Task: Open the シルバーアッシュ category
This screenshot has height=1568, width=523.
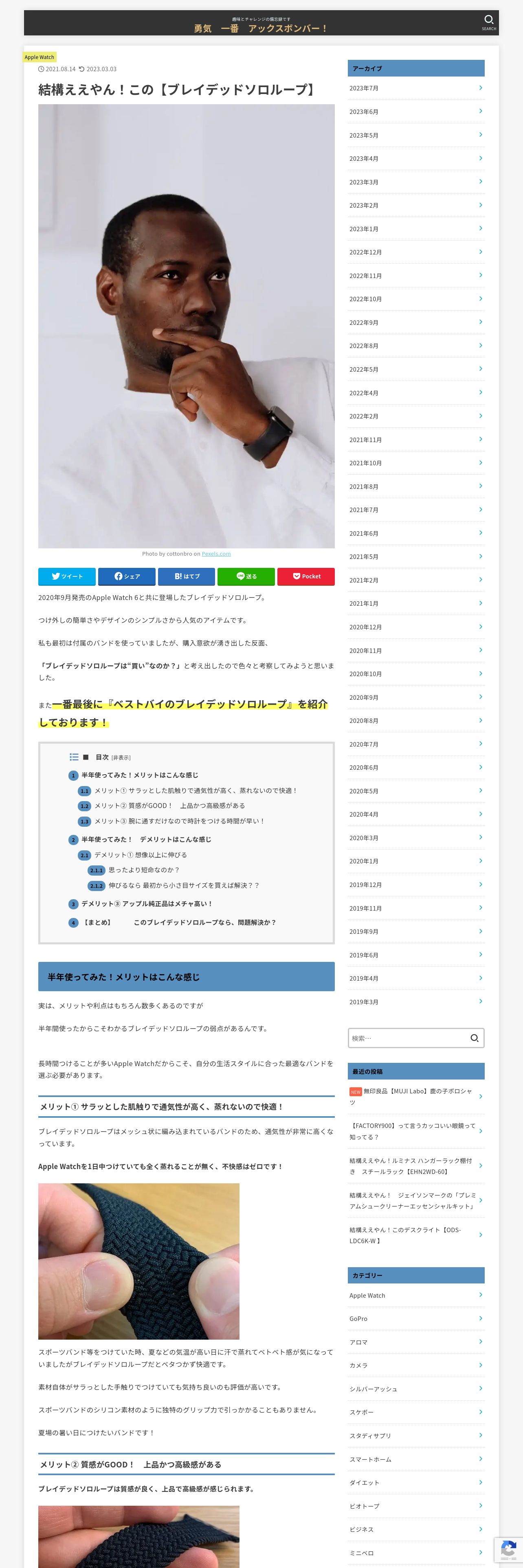Action: (x=416, y=1389)
